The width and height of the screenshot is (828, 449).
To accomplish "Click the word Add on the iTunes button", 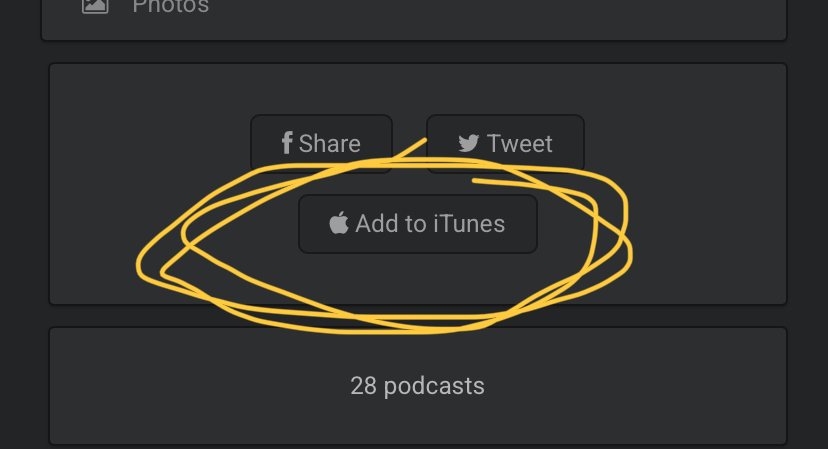I will coord(376,223).
